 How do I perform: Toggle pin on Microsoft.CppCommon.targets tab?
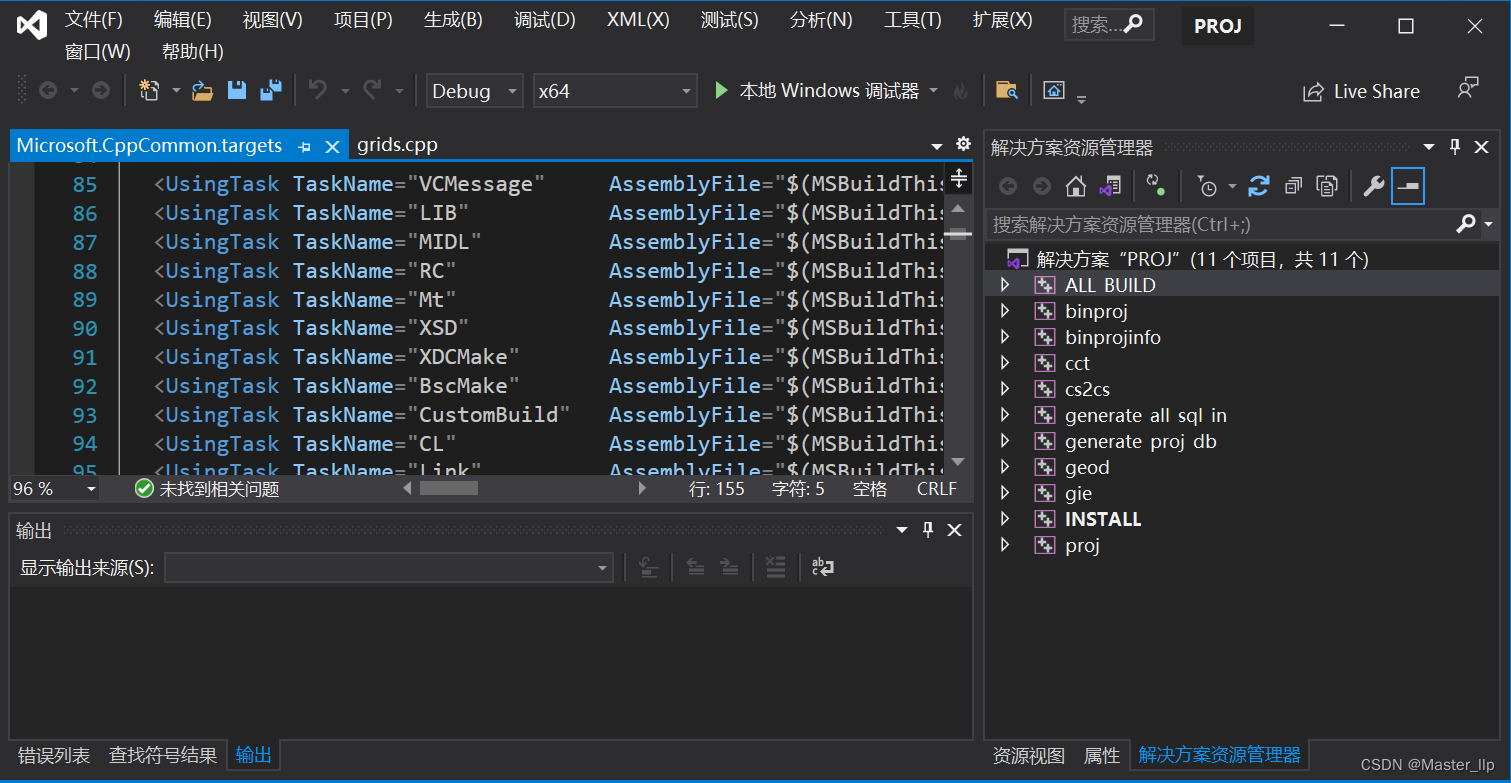coord(305,146)
